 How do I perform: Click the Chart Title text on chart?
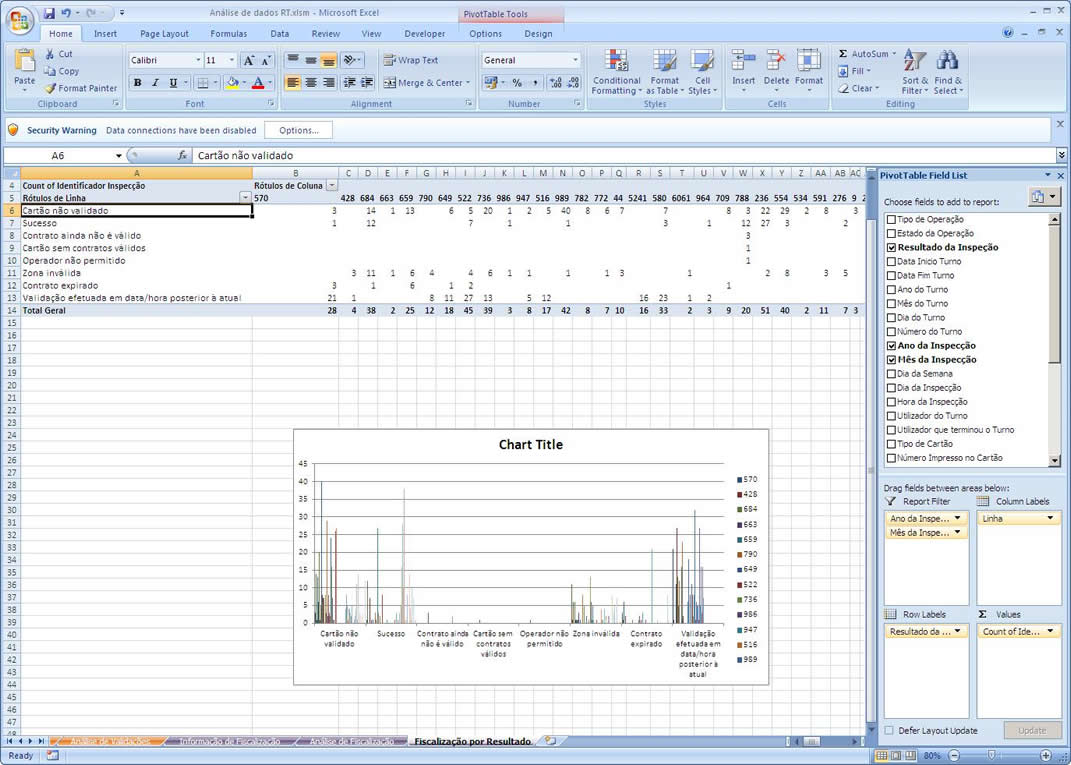530,445
